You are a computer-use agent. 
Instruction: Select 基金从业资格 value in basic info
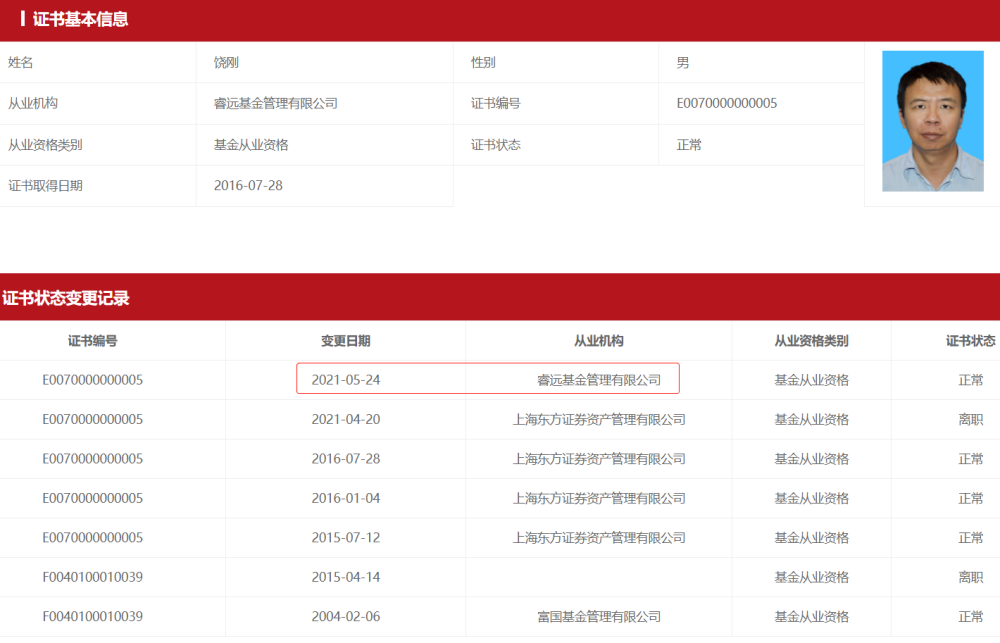coord(251,145)
